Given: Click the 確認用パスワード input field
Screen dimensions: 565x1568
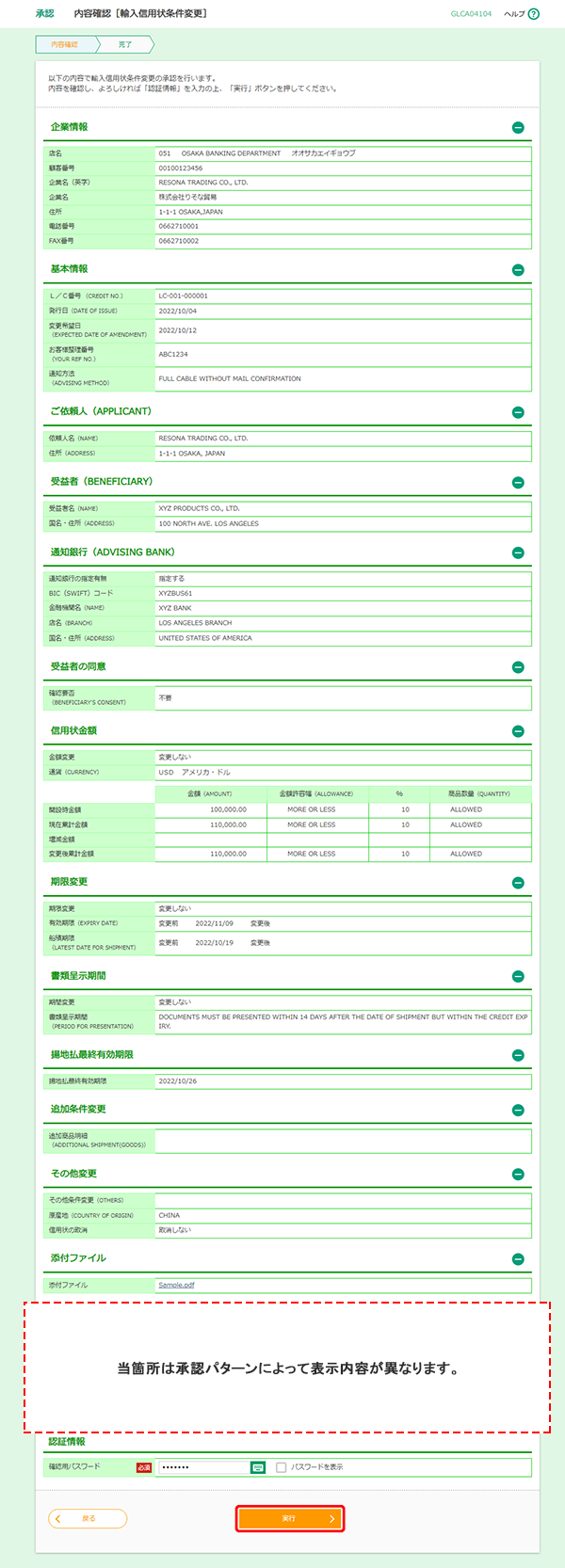Looking at the screenshot, I should [202, 1467].
